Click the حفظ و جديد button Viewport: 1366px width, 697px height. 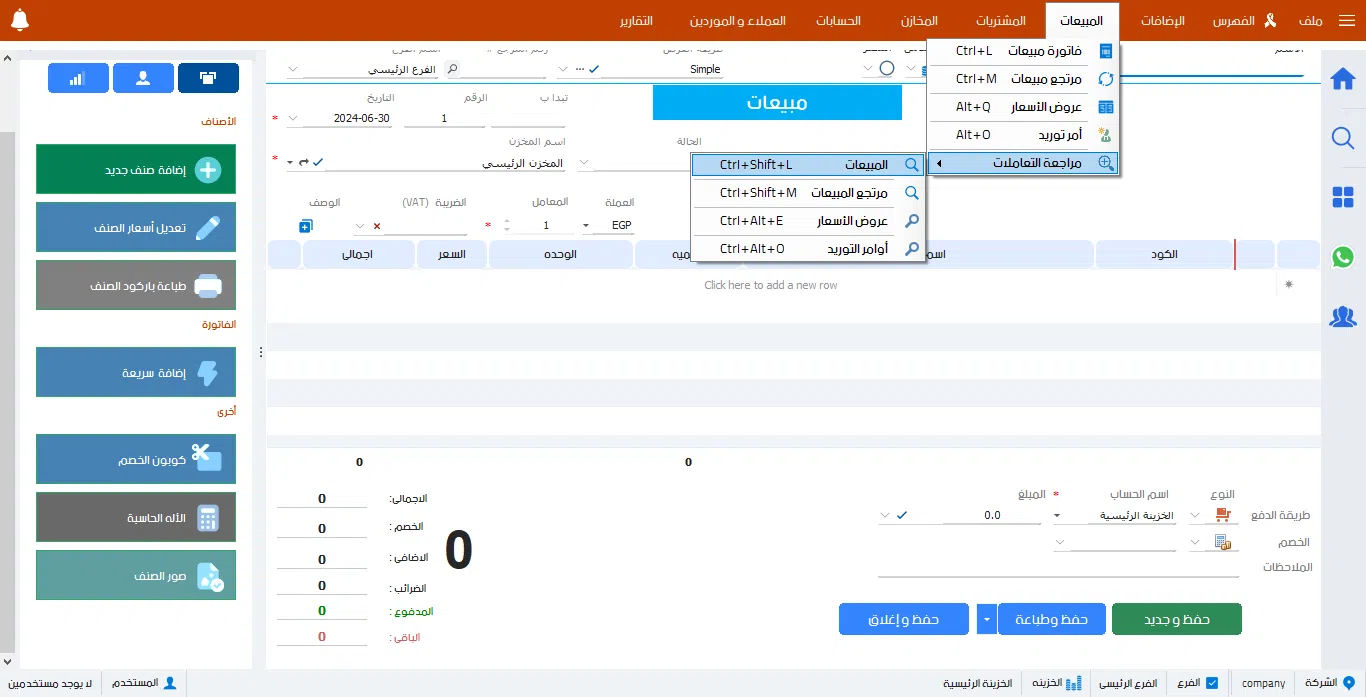pyautogui.click(x=1176, y=620)
